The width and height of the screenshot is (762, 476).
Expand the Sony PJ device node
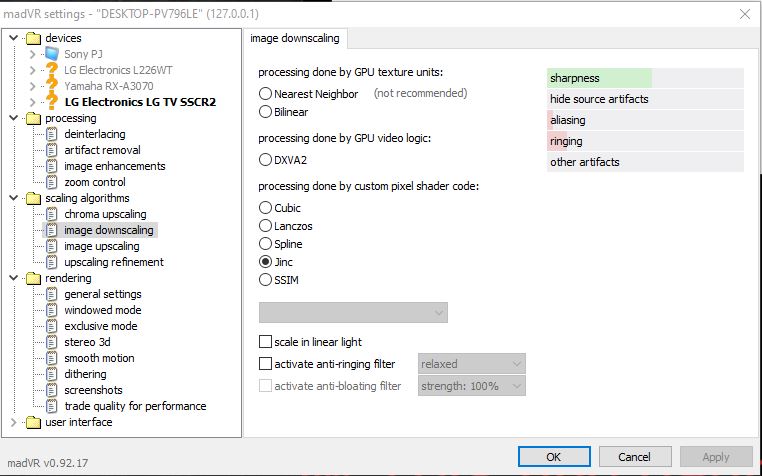coord(33,54)
